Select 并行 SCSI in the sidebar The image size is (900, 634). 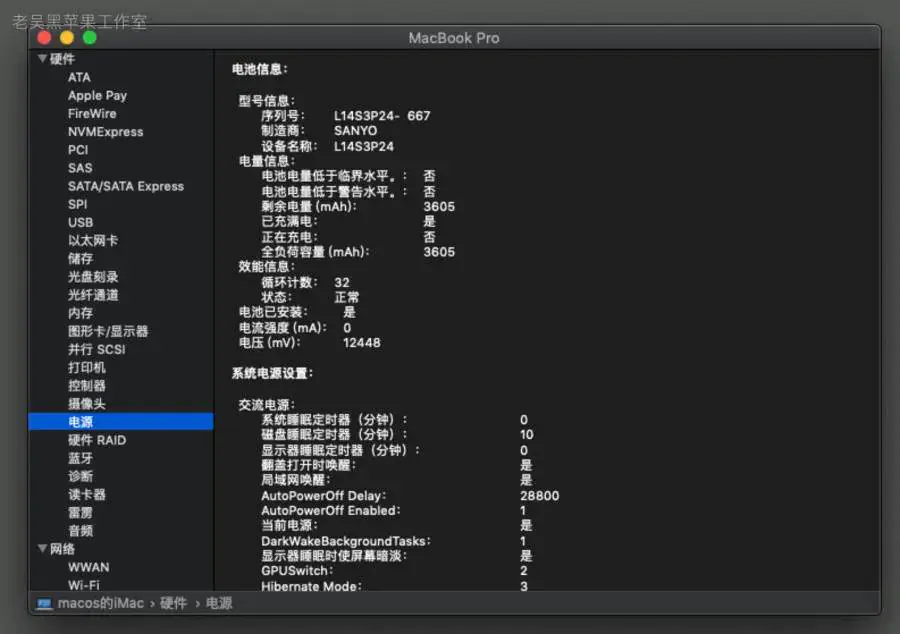[x=96, y=349]
